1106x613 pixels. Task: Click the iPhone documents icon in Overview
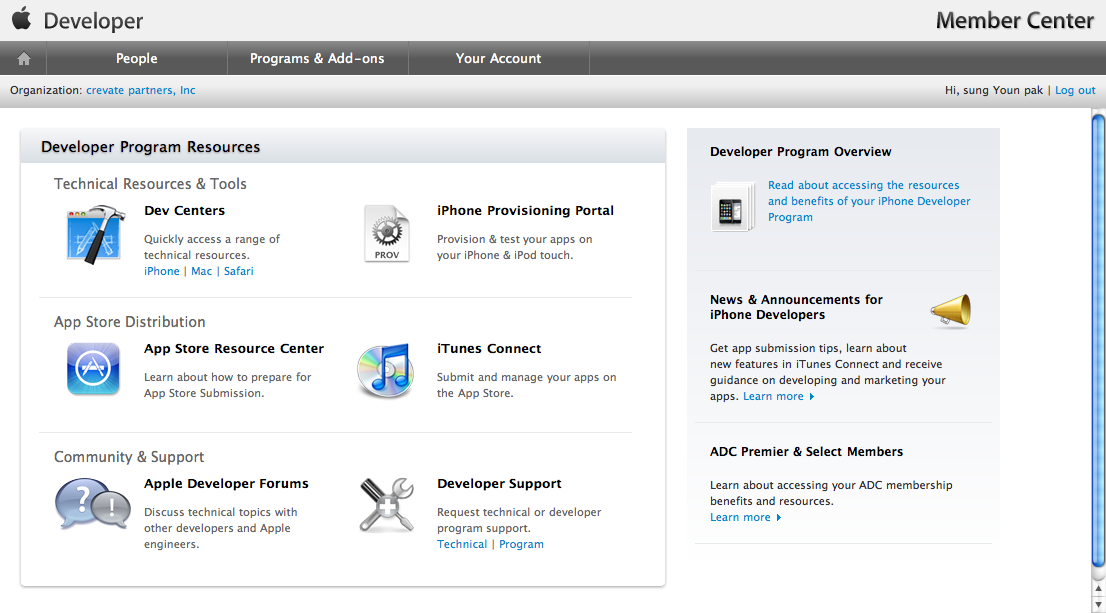click(731, 207)
